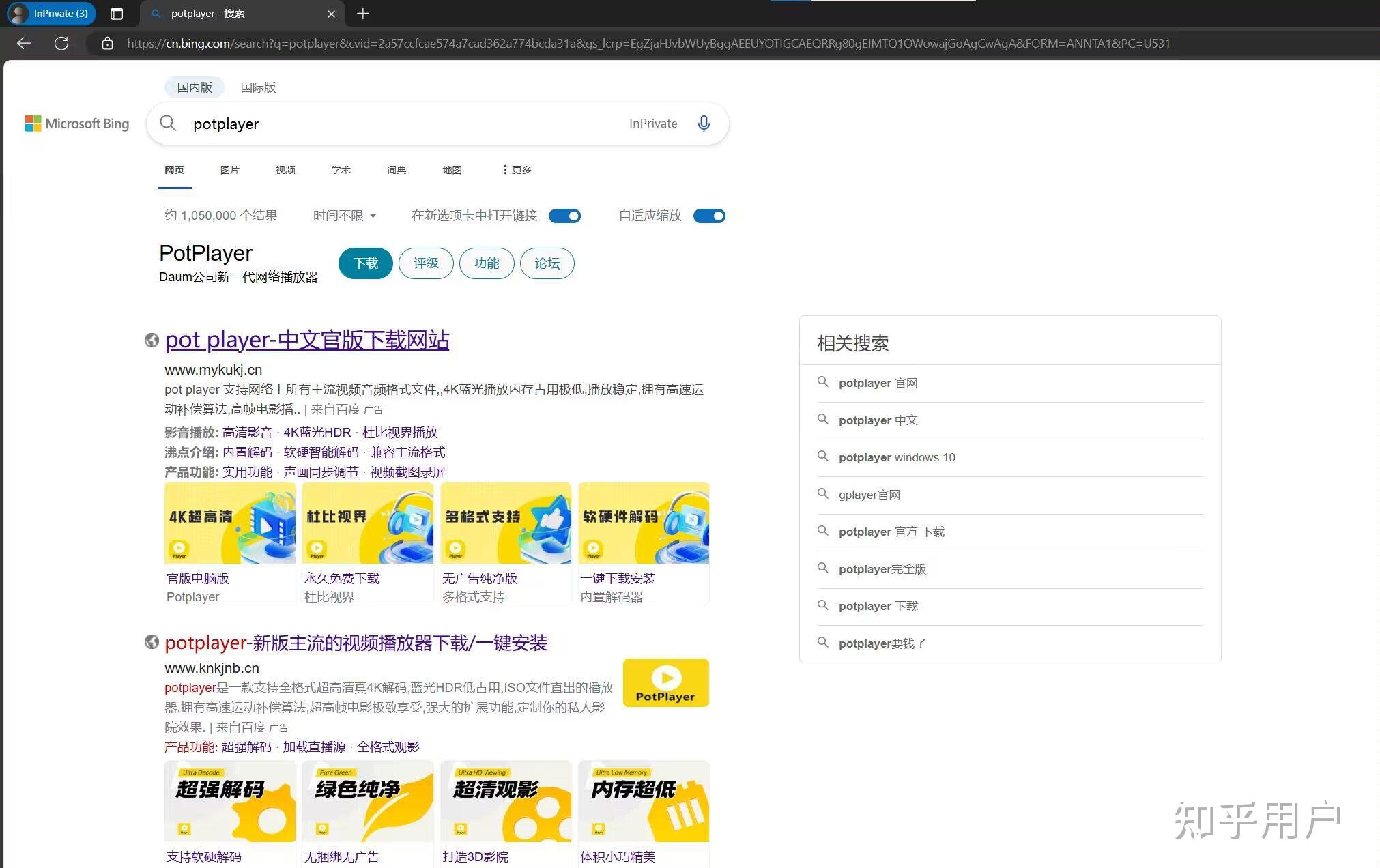Open the 时间不限 time filter dropdown
Screen dimensions: 1380x868
pos(345,216)
